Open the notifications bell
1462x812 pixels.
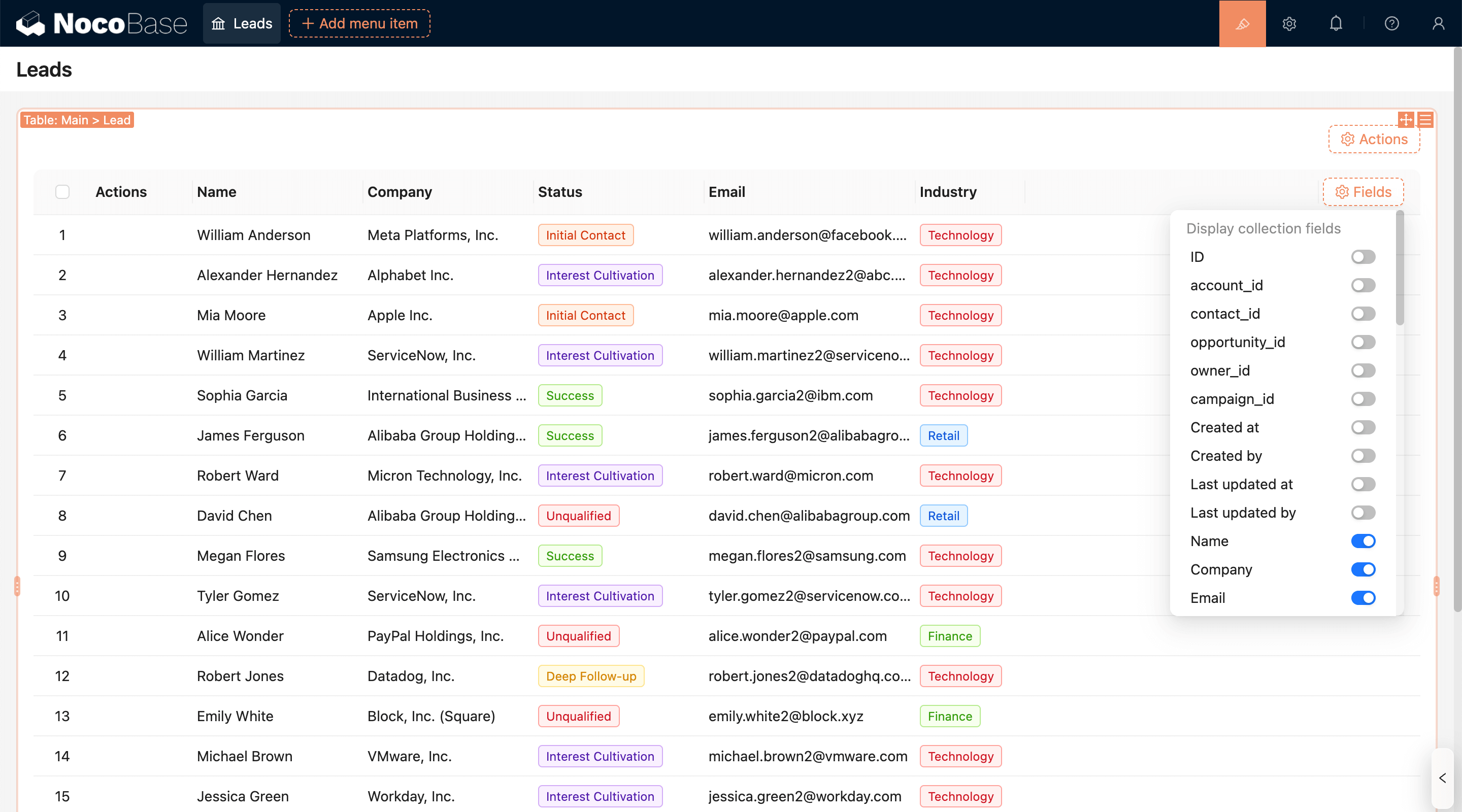(1336, 23)
